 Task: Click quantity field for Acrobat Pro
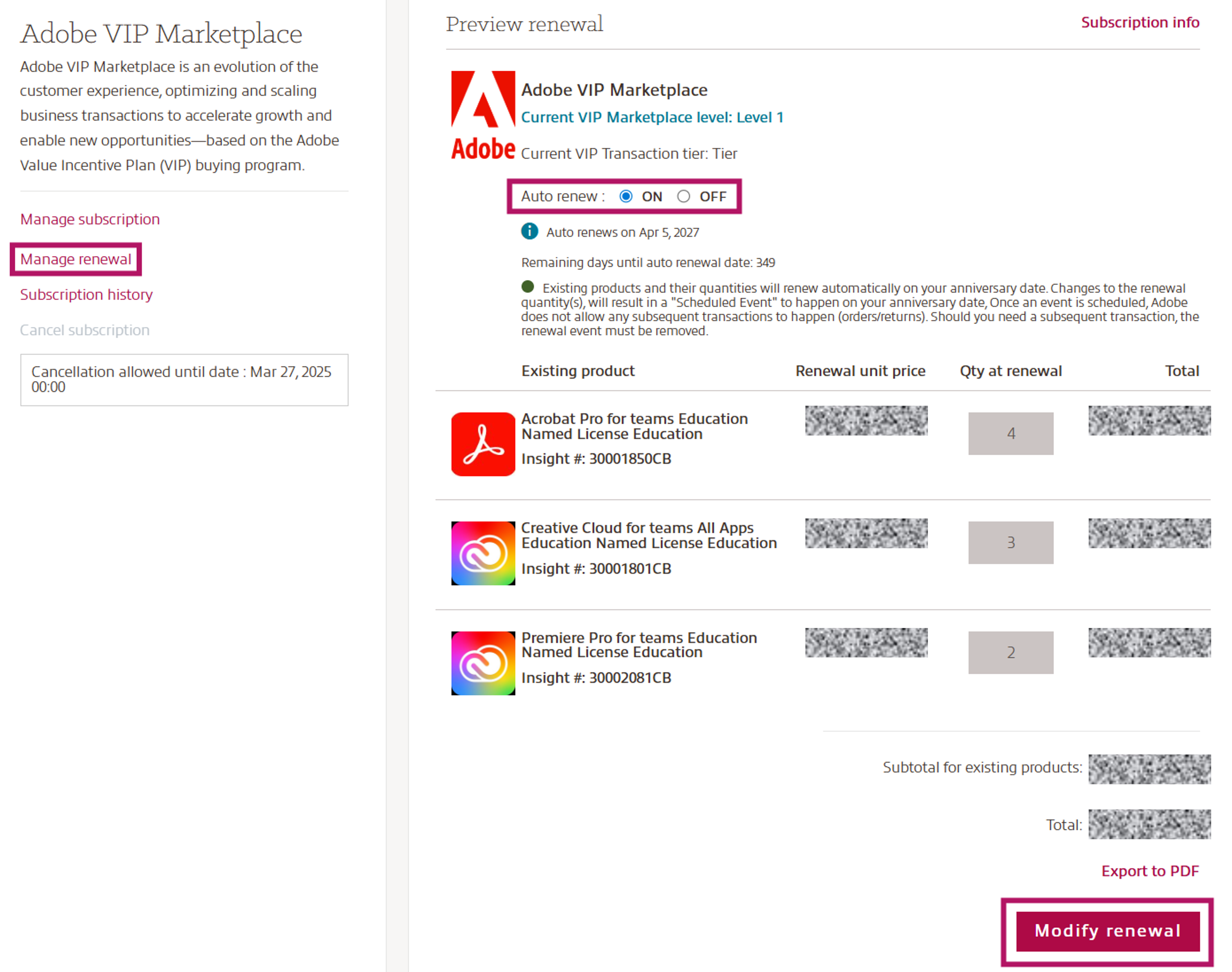[1011, 433]
